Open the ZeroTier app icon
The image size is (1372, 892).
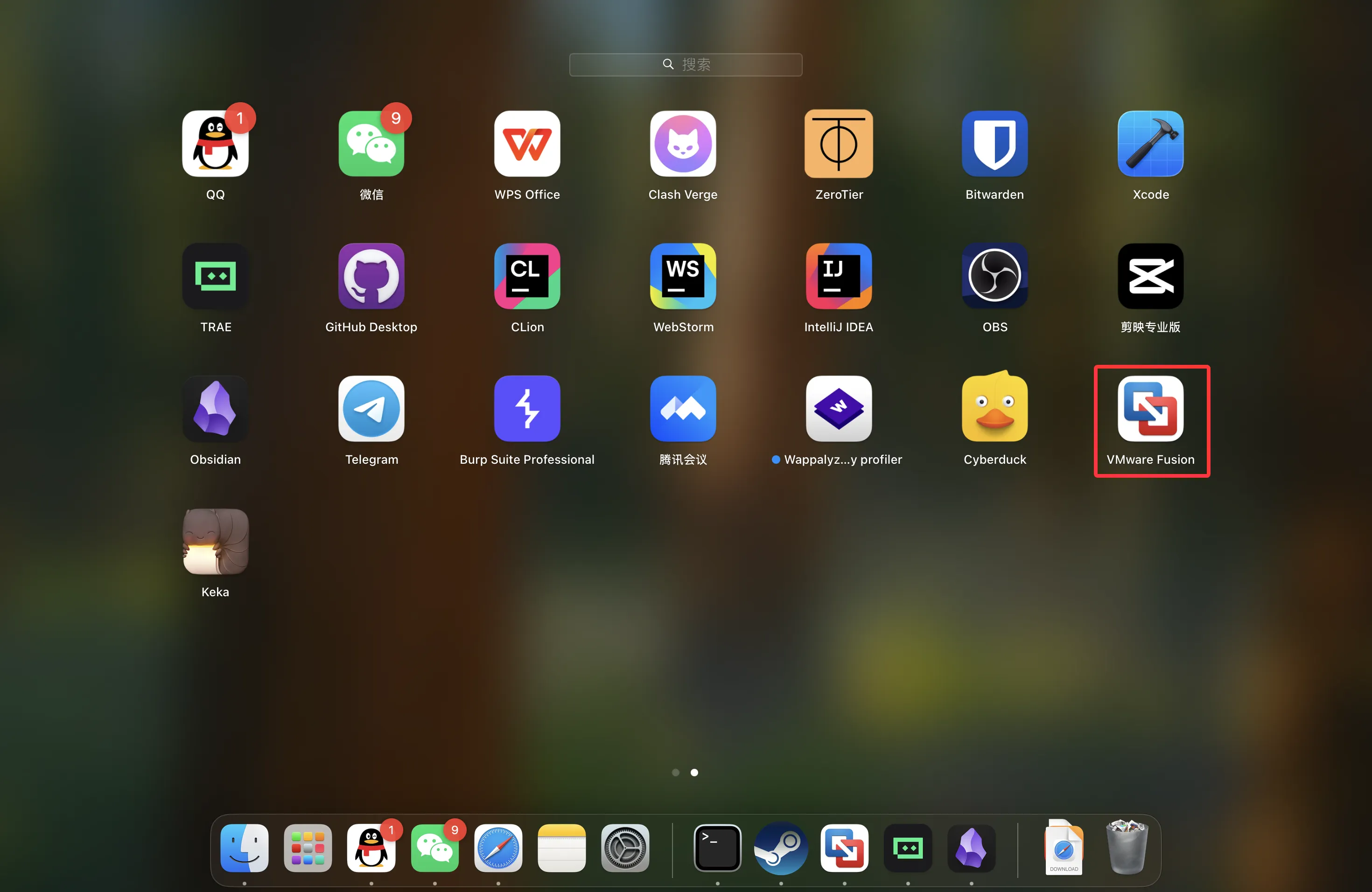tap(838, 144)
